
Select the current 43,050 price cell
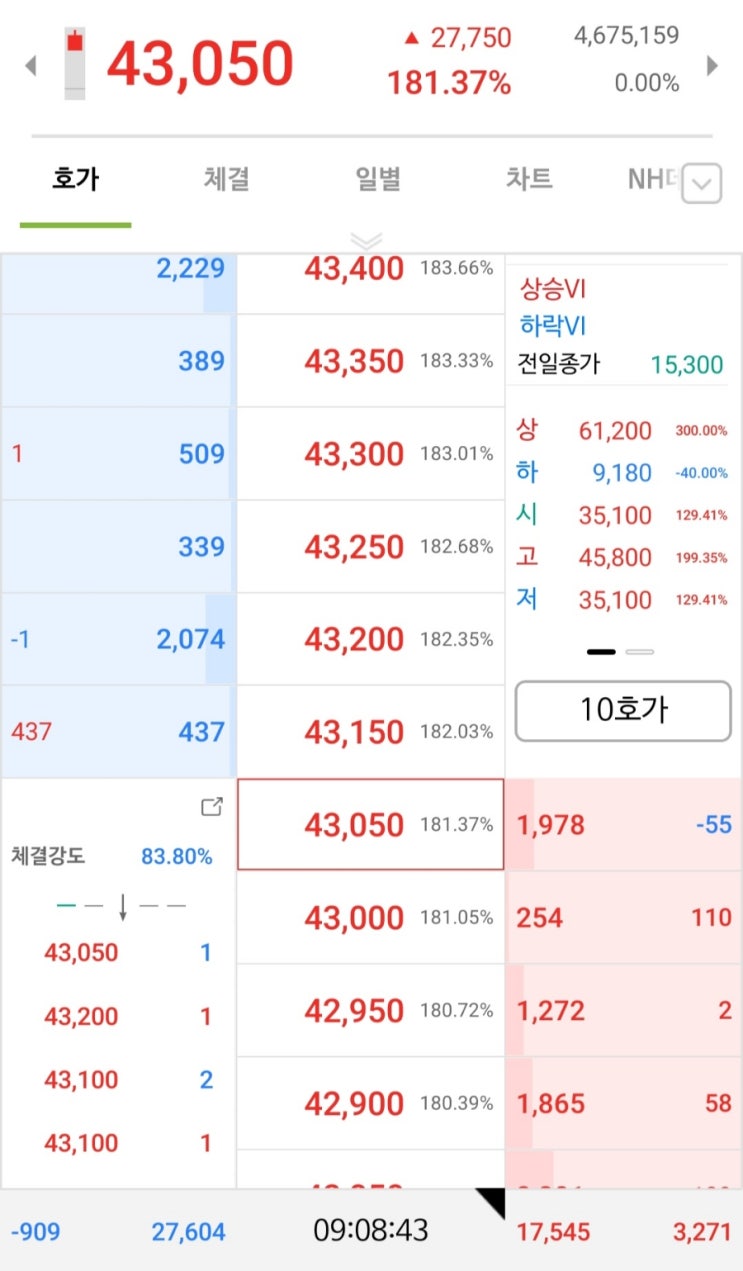click(x=371, y=825)
